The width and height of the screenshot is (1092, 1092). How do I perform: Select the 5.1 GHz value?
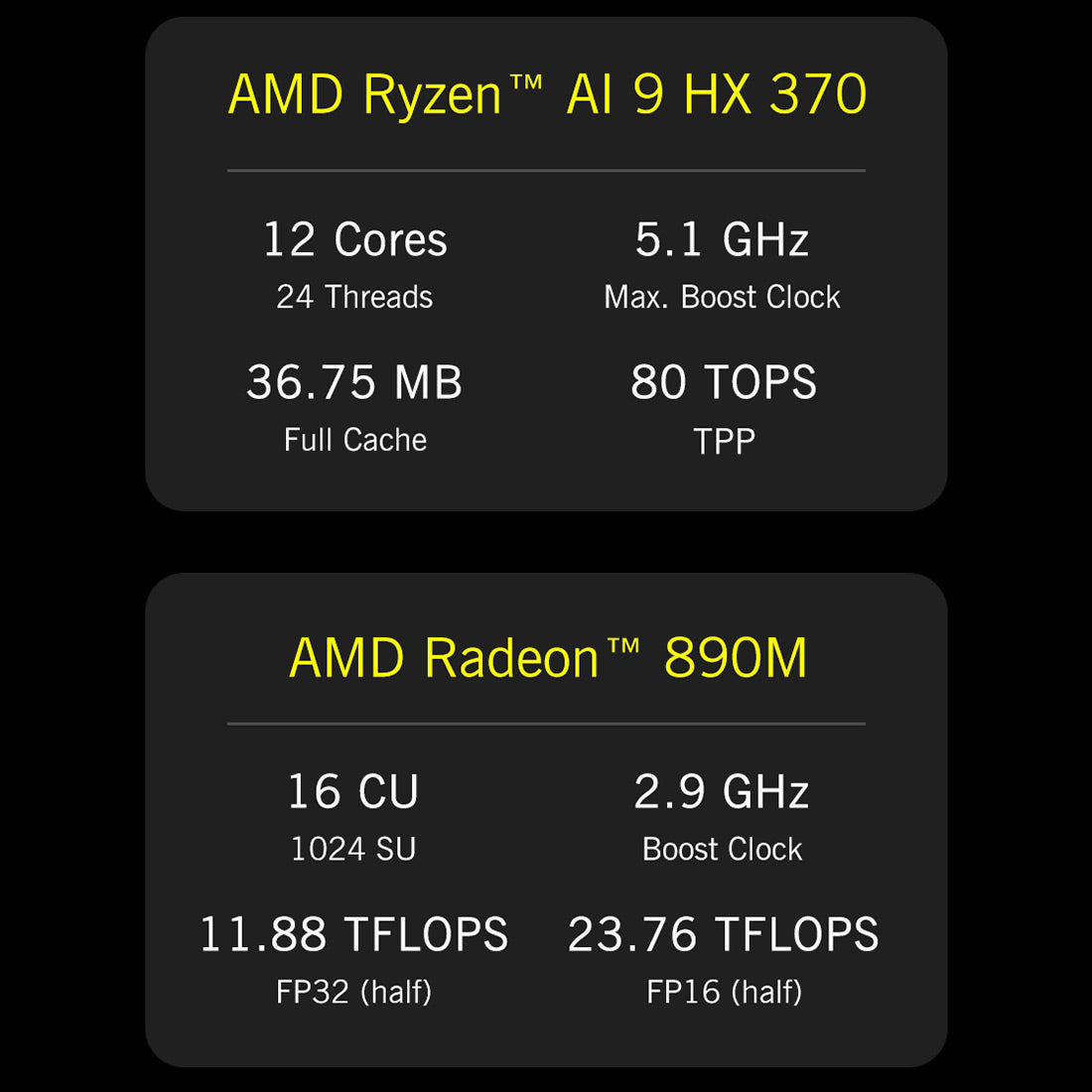[722, 240]
